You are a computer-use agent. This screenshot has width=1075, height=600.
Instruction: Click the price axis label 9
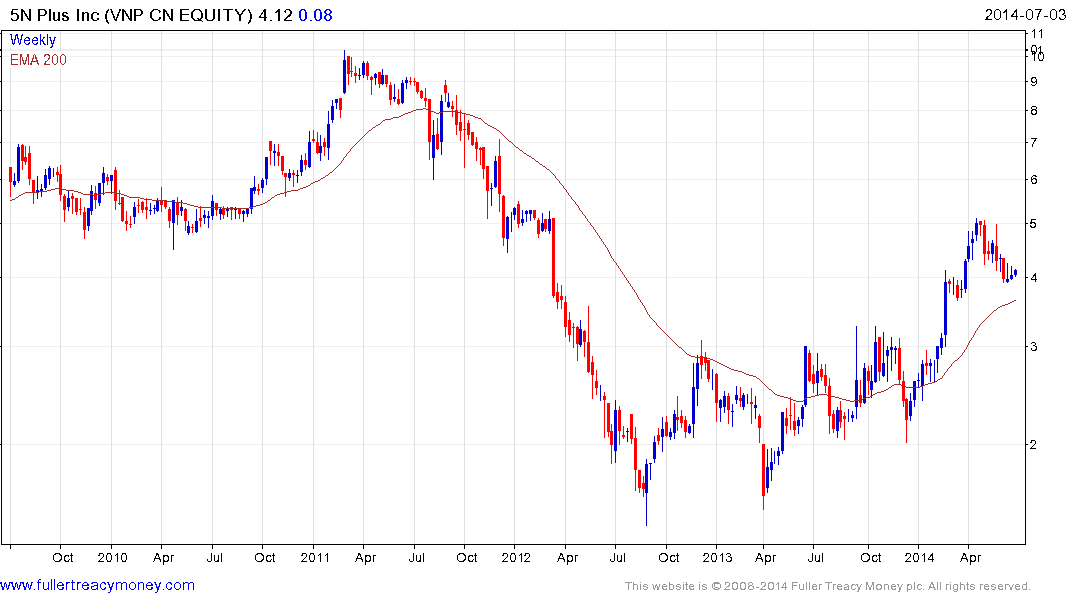pos(1033,81)
